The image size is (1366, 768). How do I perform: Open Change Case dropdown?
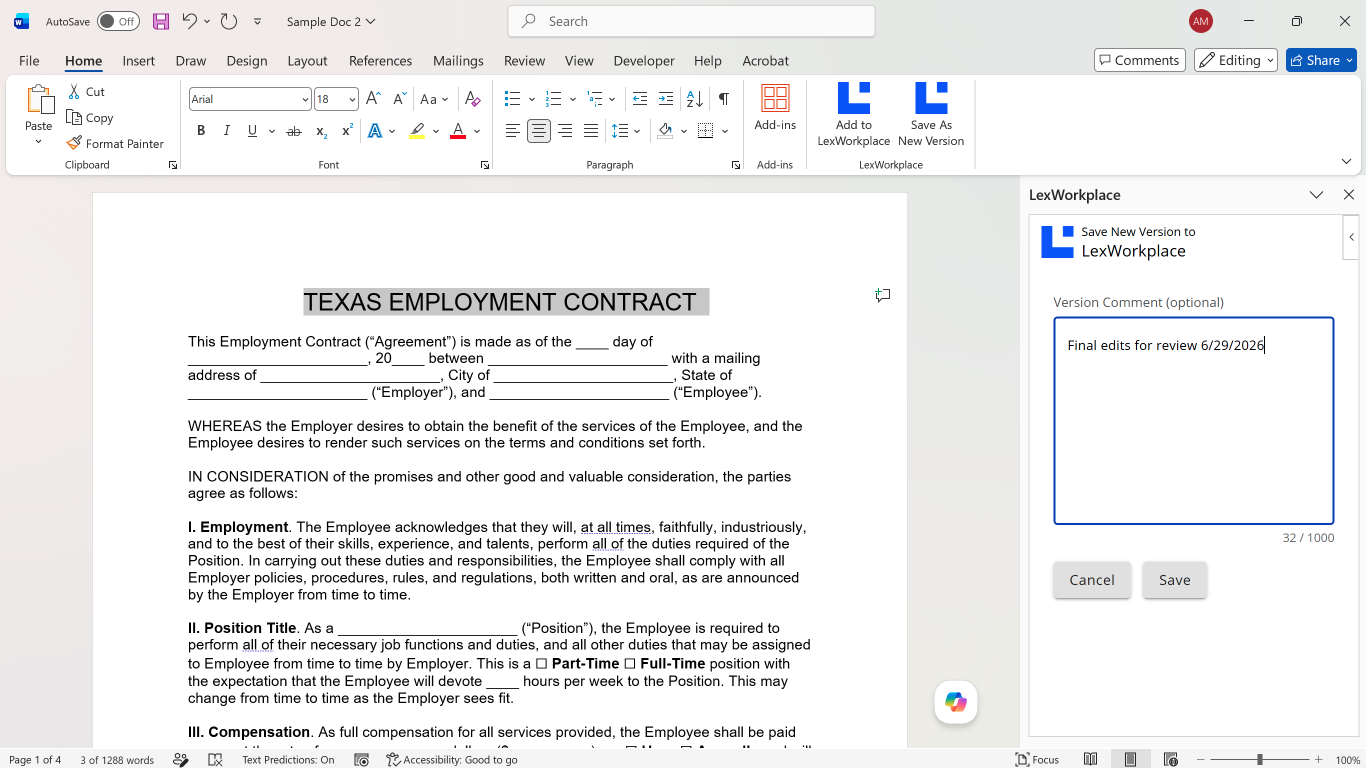coord(434,99)
